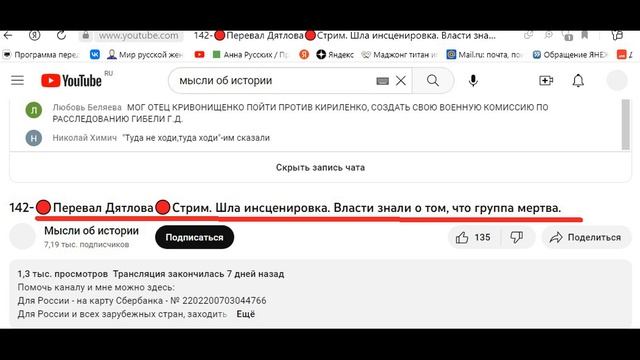Open the 'Анна Русских' bookmark
The image size is (640, 360).
(x=251, y=54)
